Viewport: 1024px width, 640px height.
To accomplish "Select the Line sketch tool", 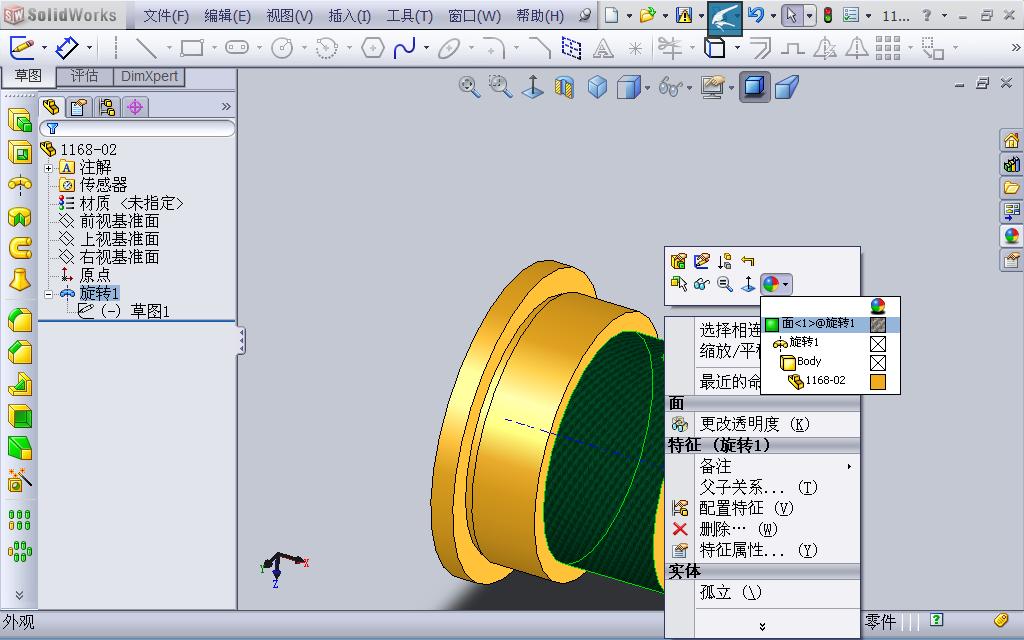I will click(x=146, y=48).
